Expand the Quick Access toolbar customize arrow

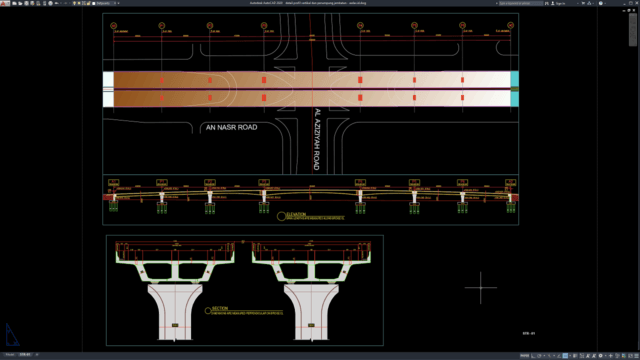coord(118,3)
